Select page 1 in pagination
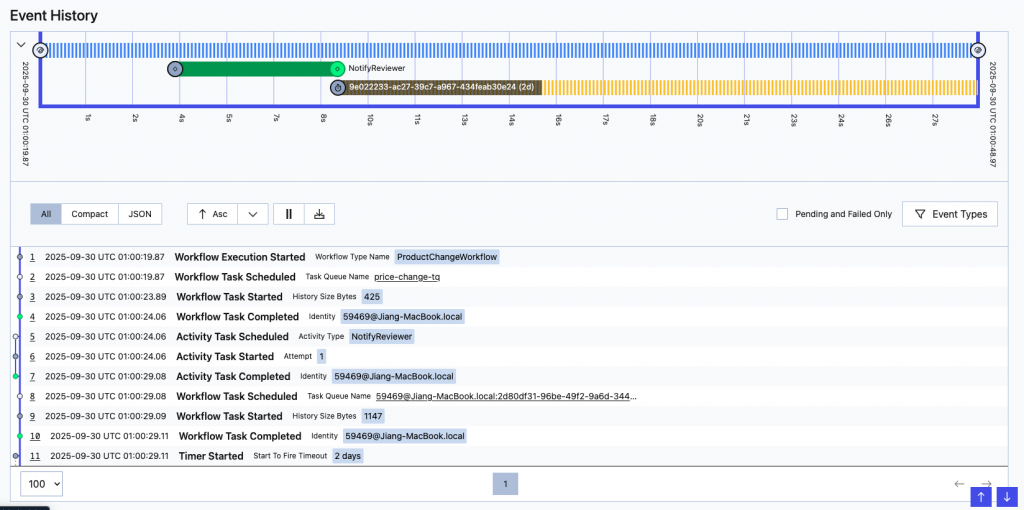Image resolution: width=1024 pixels, height=510 pixels. point(505,484)
